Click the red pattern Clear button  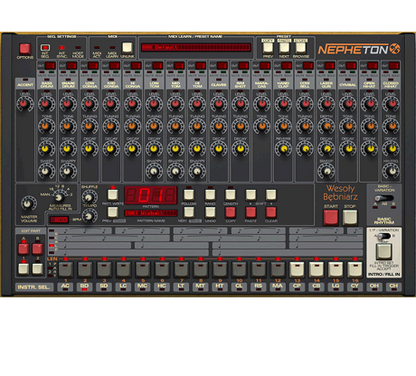271,212
